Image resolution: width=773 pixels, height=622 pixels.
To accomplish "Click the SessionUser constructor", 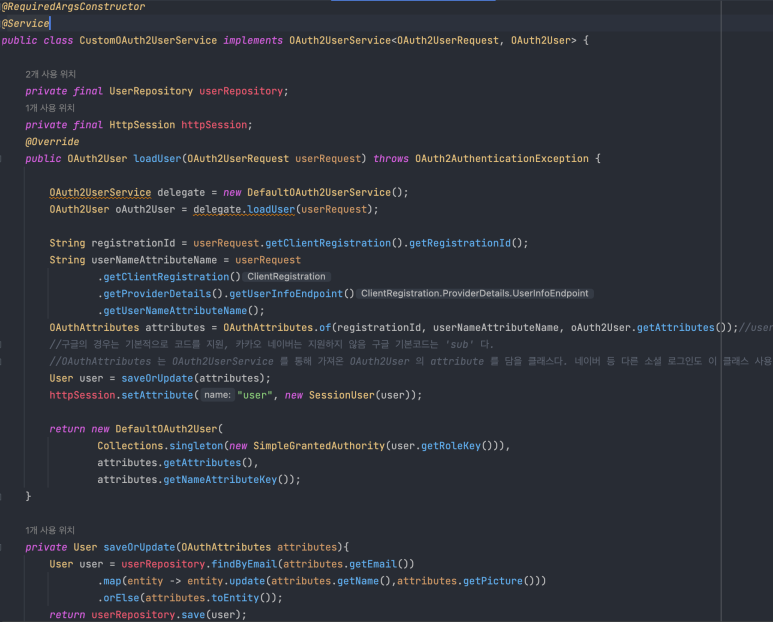I will pyautogui.click(x=342, y=395).
